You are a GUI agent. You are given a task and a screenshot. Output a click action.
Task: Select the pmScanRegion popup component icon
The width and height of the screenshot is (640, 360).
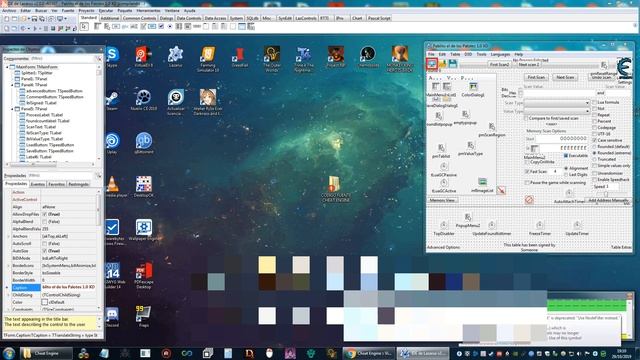pos(492,126)
